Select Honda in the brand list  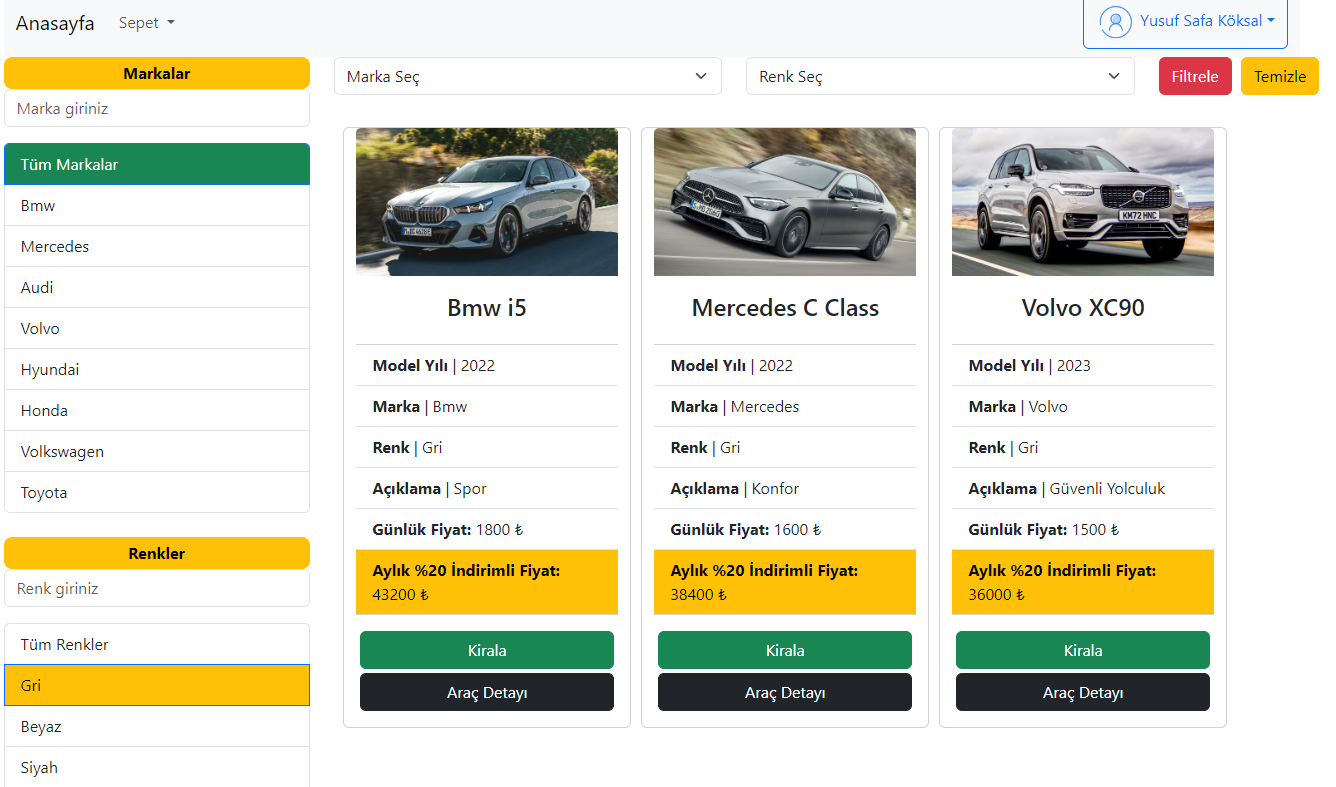pos(157,410)
